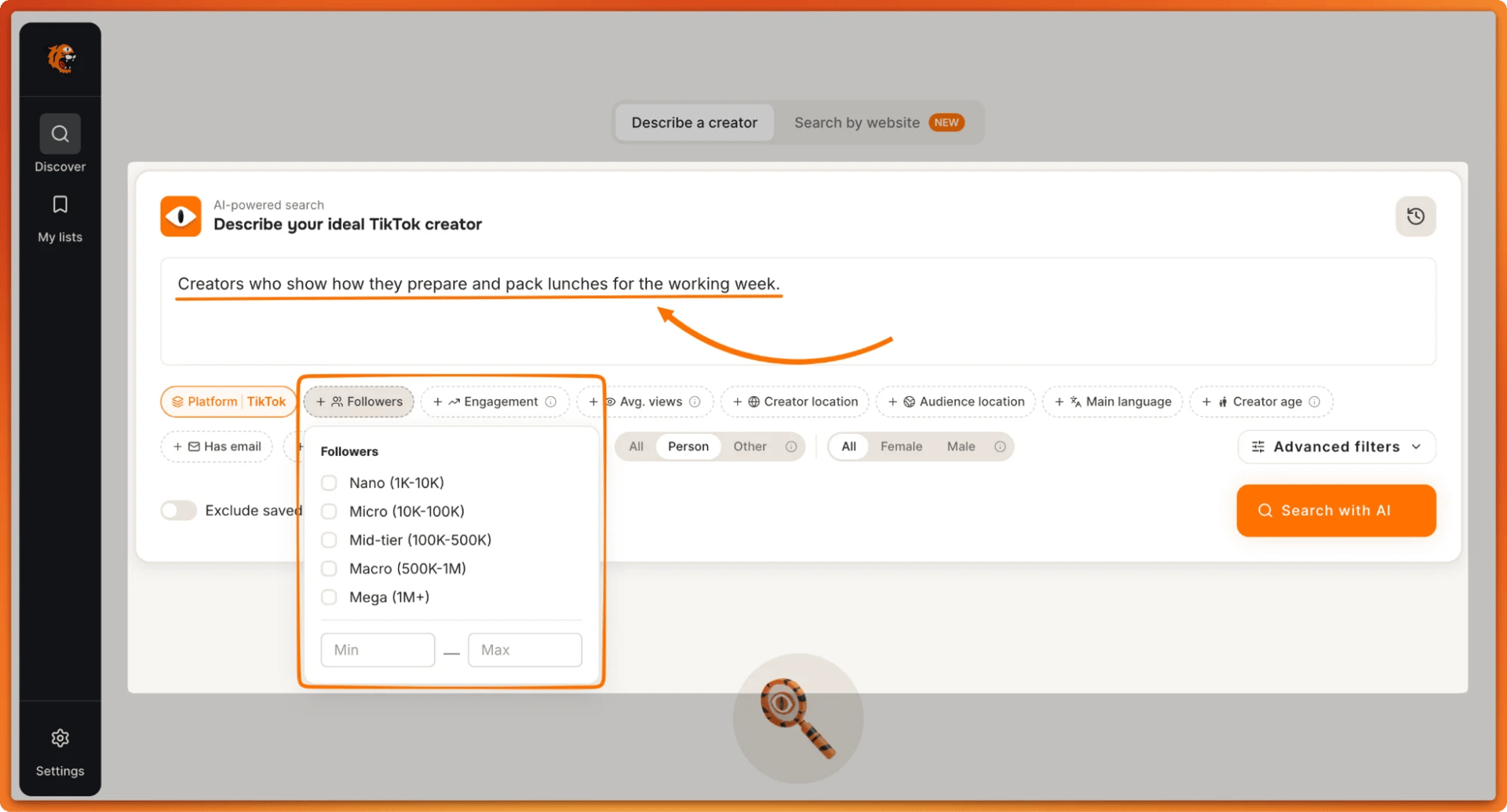Open the Platform TikTok selector
This screenshot has height=812, width=1507.
[228, 402]
